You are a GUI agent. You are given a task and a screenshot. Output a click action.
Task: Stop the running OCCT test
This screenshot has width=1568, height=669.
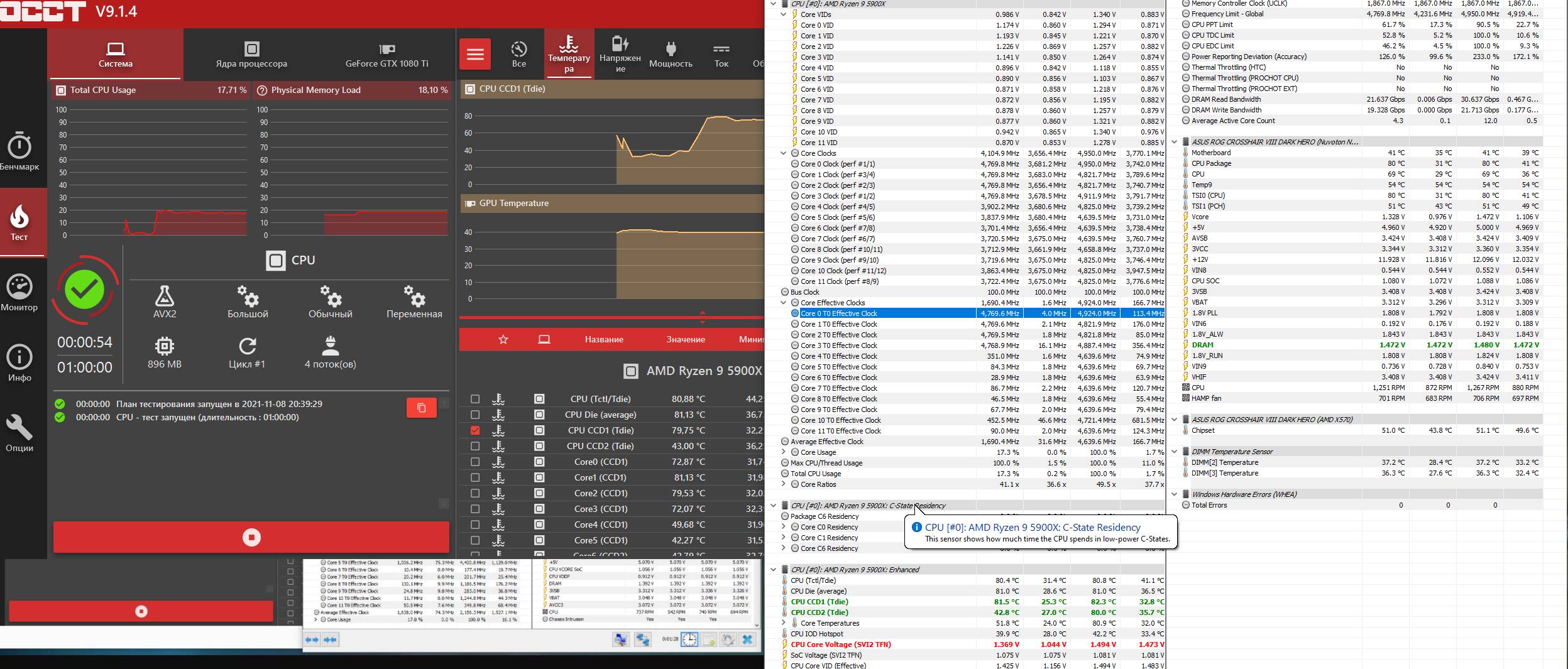point(251,537)
